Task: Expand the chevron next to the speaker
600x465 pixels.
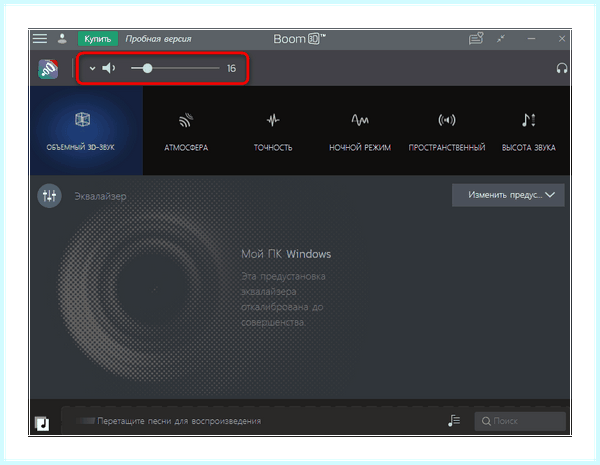Action: tap(92, 69)
